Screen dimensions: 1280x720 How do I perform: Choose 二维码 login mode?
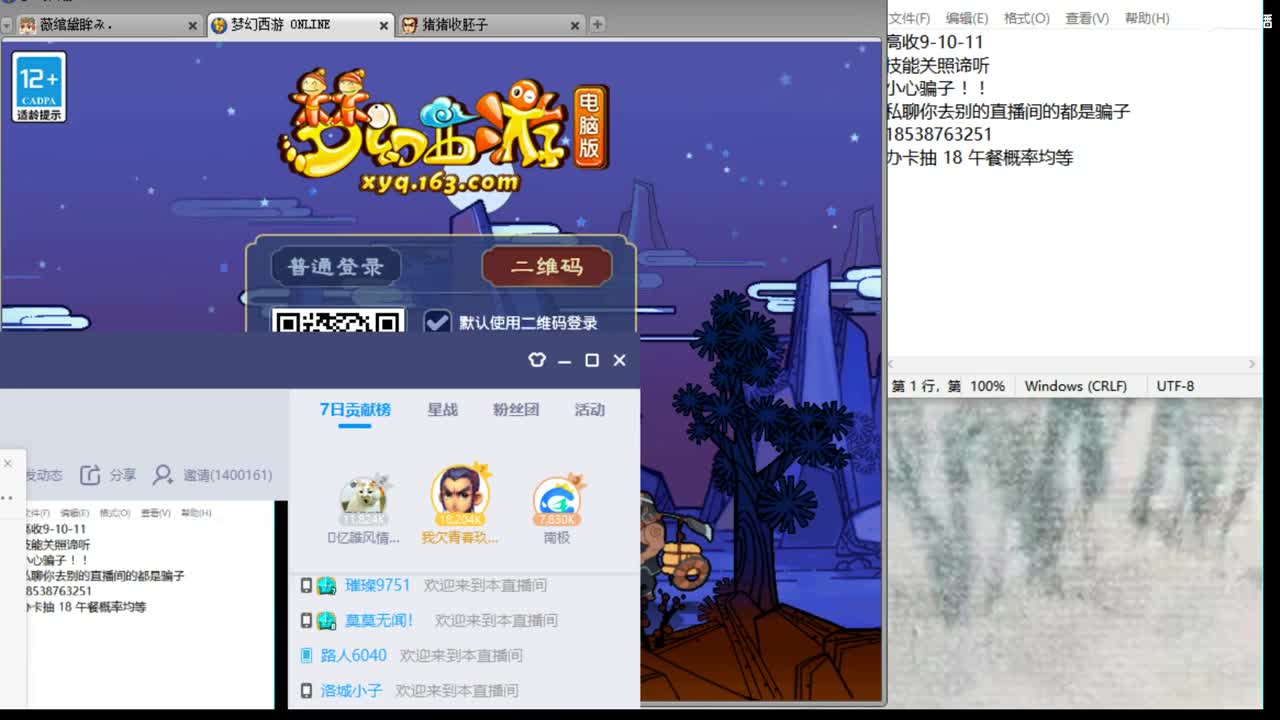(x=547, y=267)
